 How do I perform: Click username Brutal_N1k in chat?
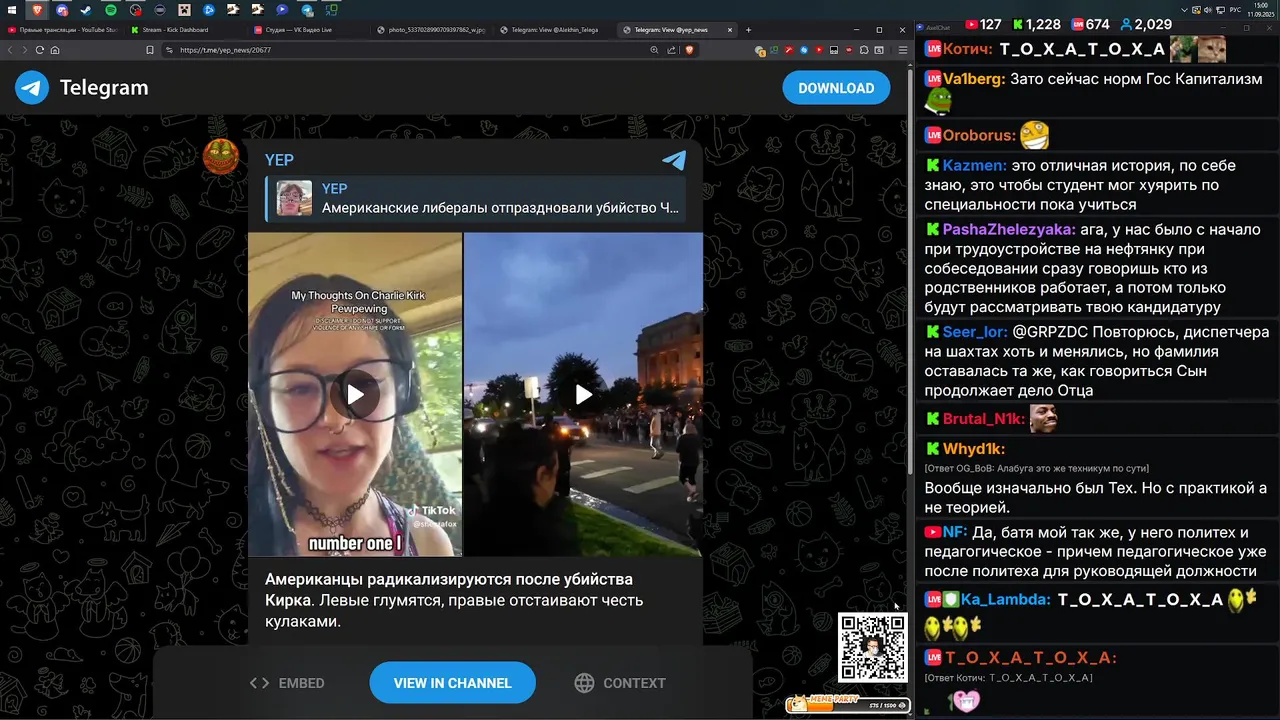[x=984, y=419]
